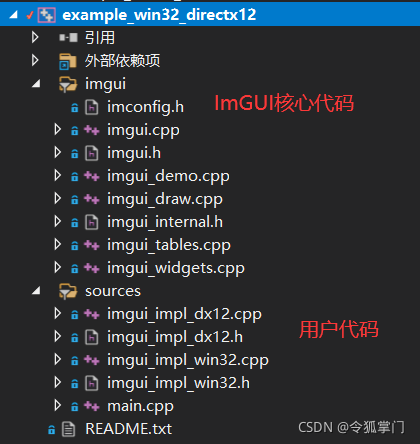Click the C++ project icon of example_win32_directx12
The image size is (420, 444).
47,15
